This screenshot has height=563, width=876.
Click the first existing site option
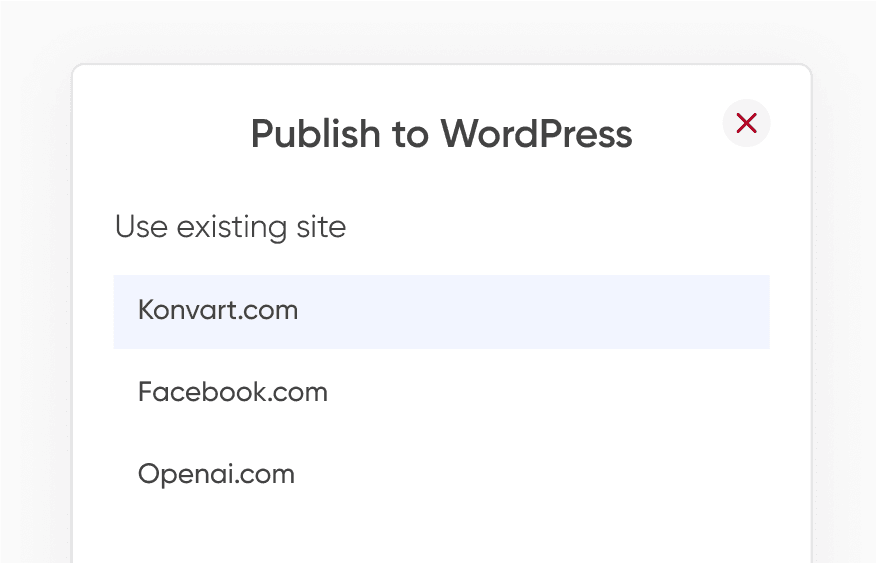pos(441,311)
